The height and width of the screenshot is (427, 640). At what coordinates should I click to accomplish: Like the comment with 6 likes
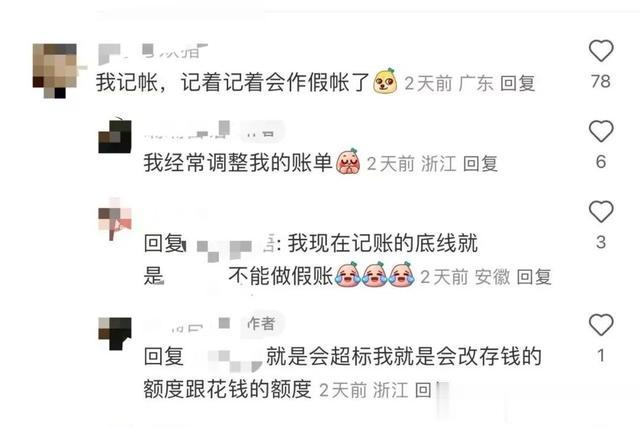click(601, 131)
